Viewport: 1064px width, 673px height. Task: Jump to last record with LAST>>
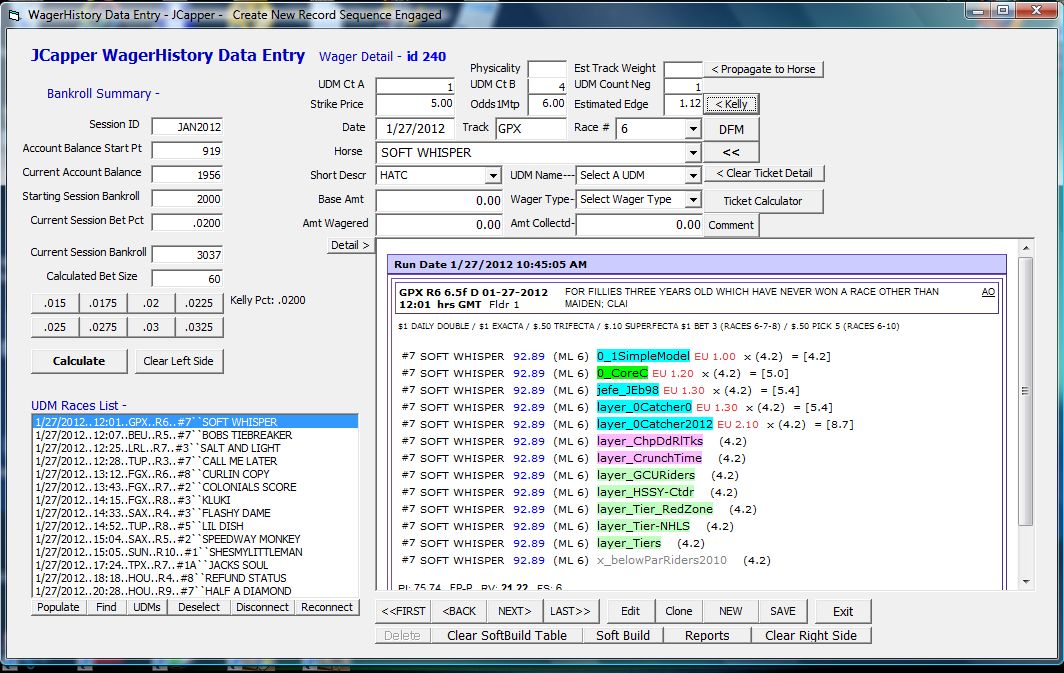pos(570,611)
